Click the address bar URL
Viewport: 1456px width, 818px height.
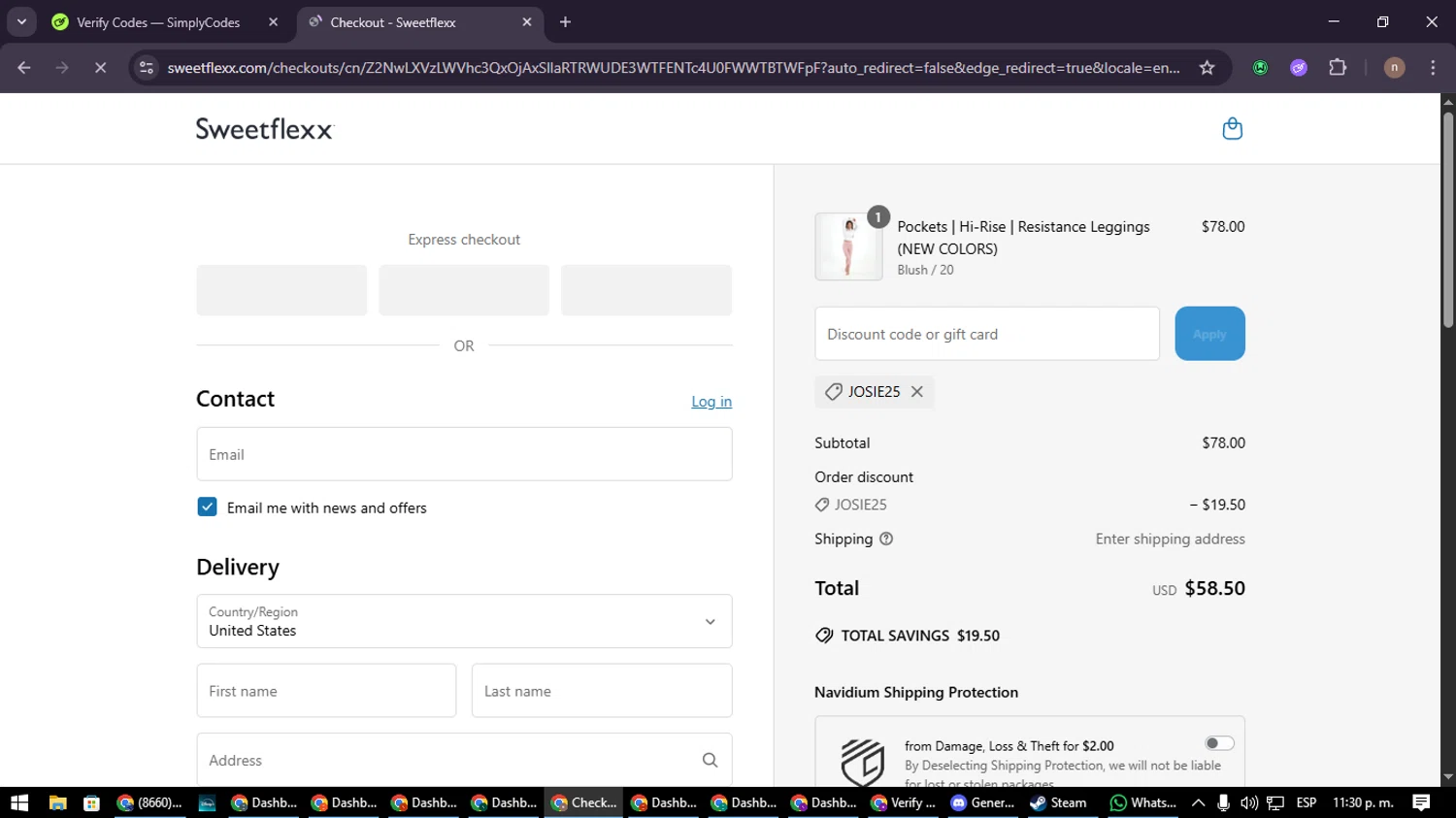[x=674, y=68]
